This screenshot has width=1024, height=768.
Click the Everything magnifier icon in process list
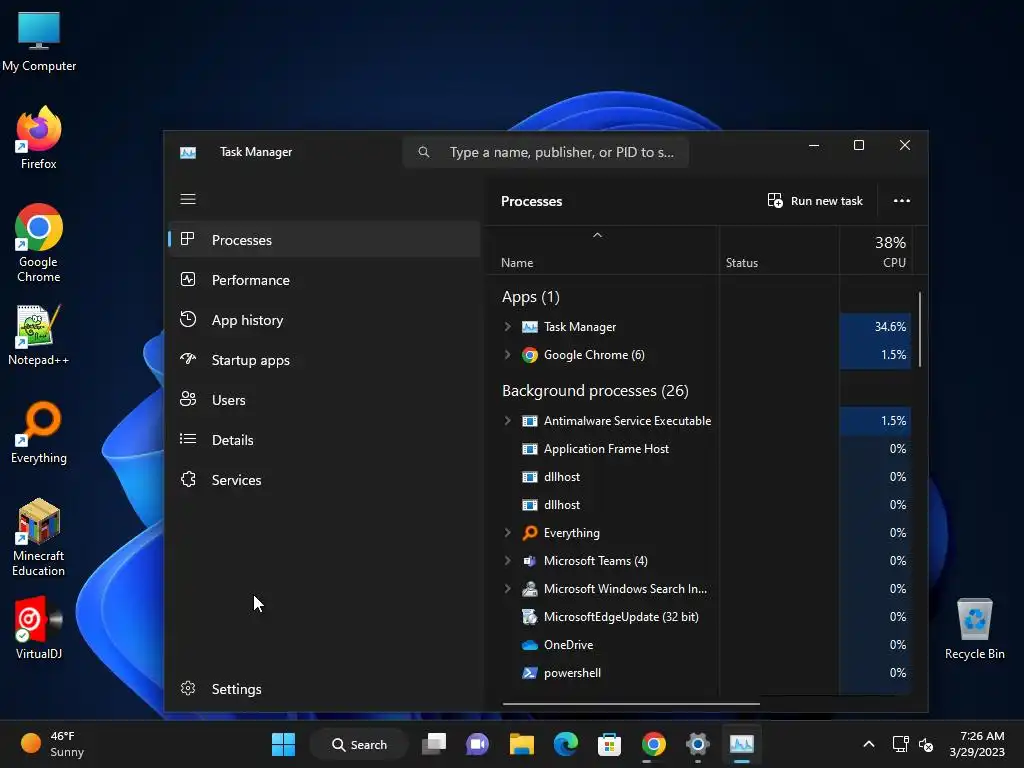530,533
